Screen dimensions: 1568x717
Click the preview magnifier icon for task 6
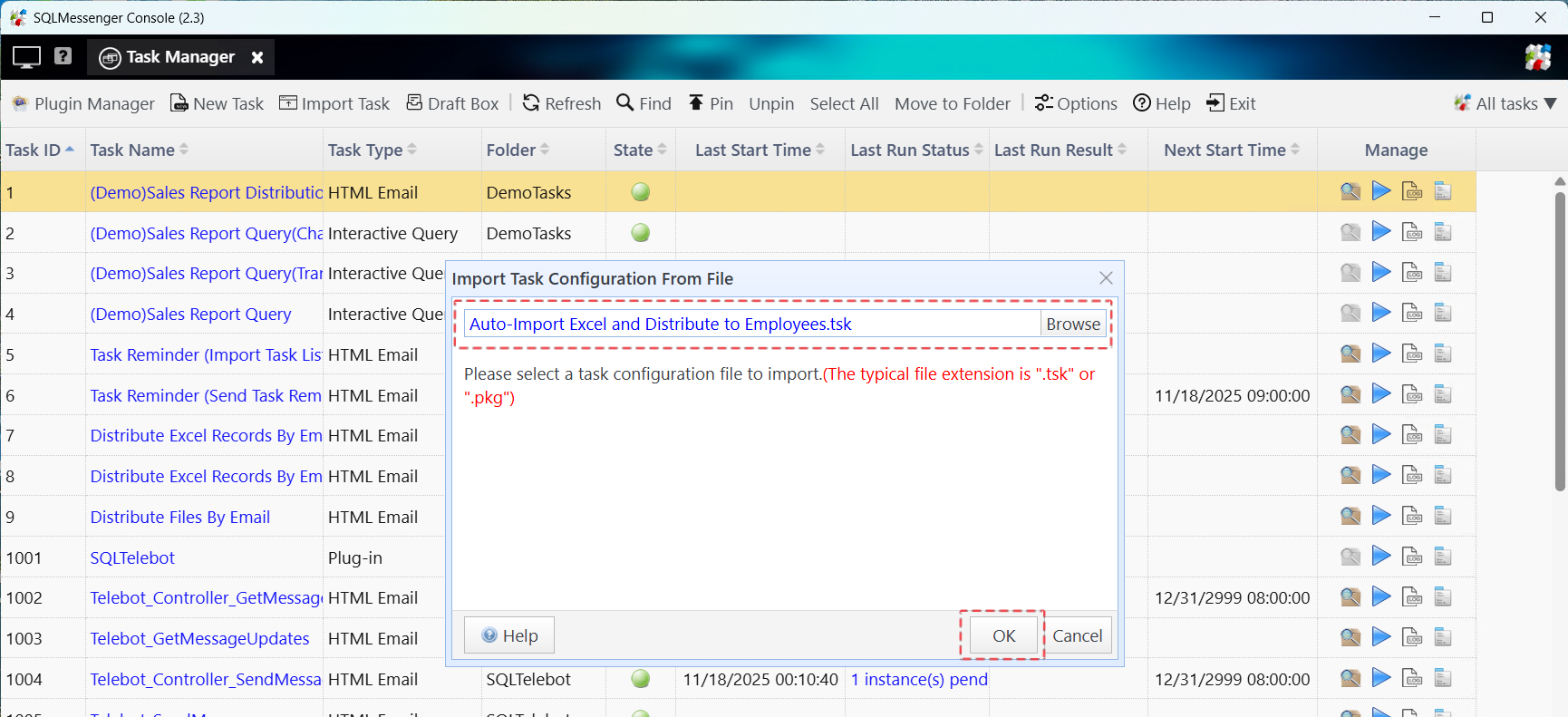(x=1350, y=394)
